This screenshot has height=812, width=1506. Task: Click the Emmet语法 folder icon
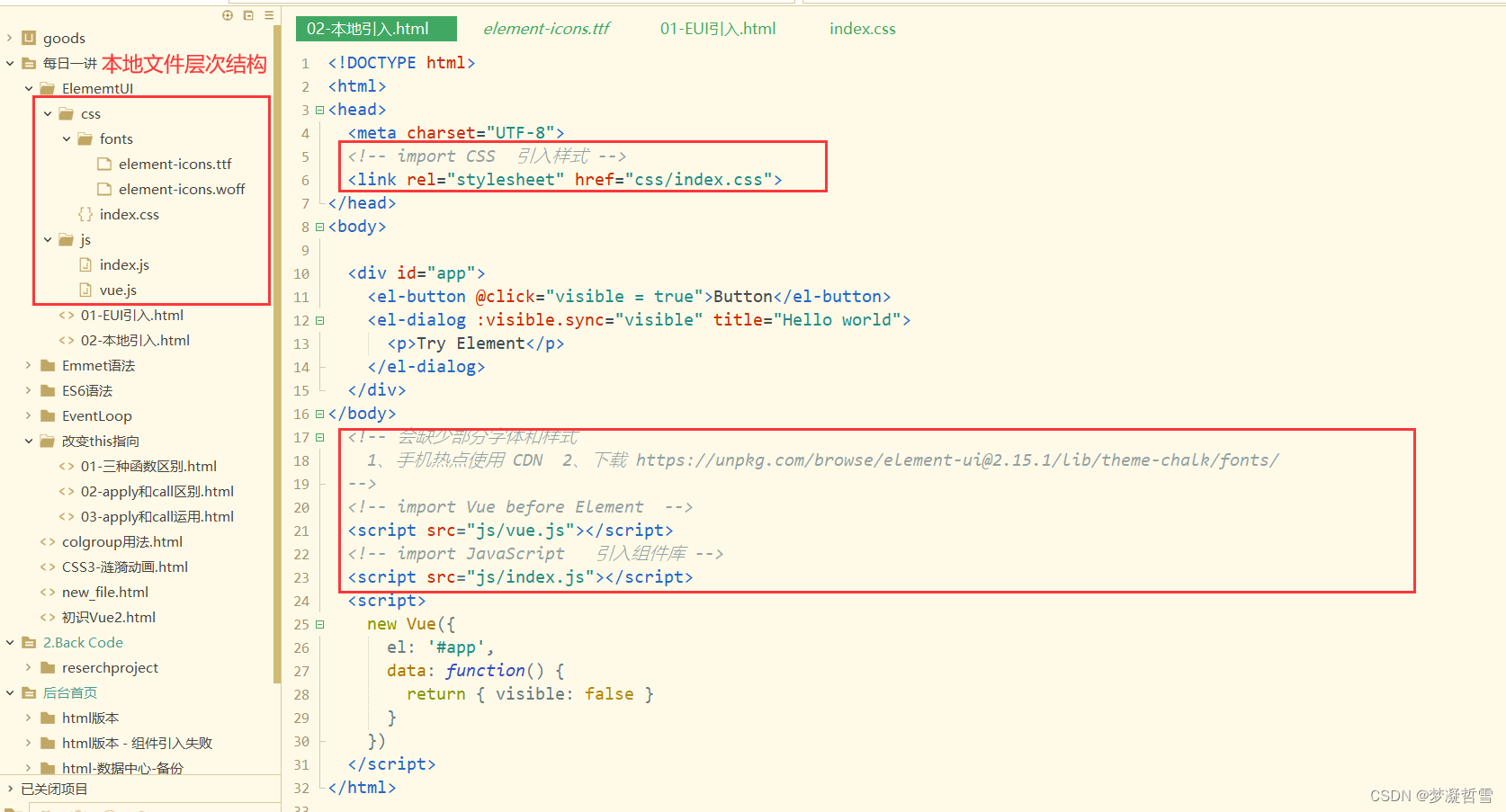click(48, 365)
